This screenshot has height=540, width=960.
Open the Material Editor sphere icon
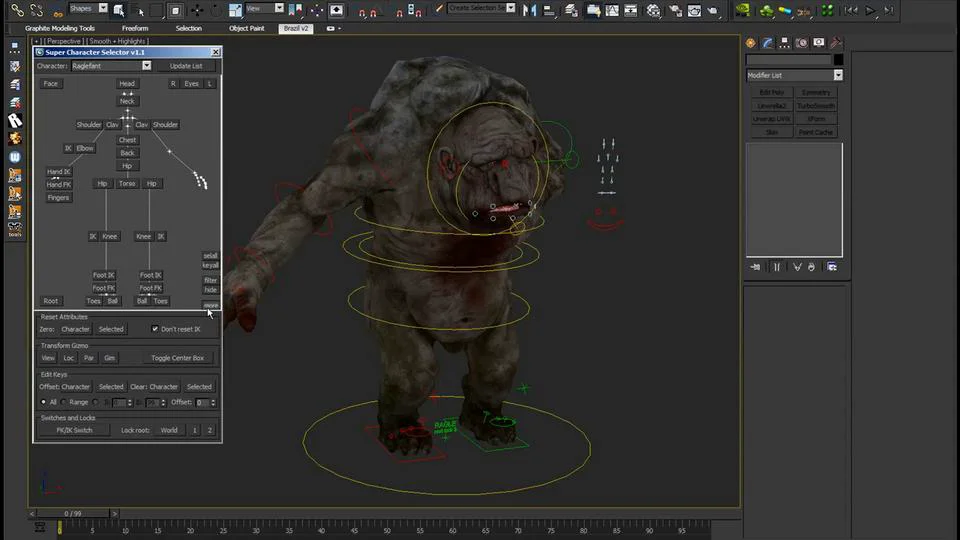pyautogui.click(x=653, y=10)
